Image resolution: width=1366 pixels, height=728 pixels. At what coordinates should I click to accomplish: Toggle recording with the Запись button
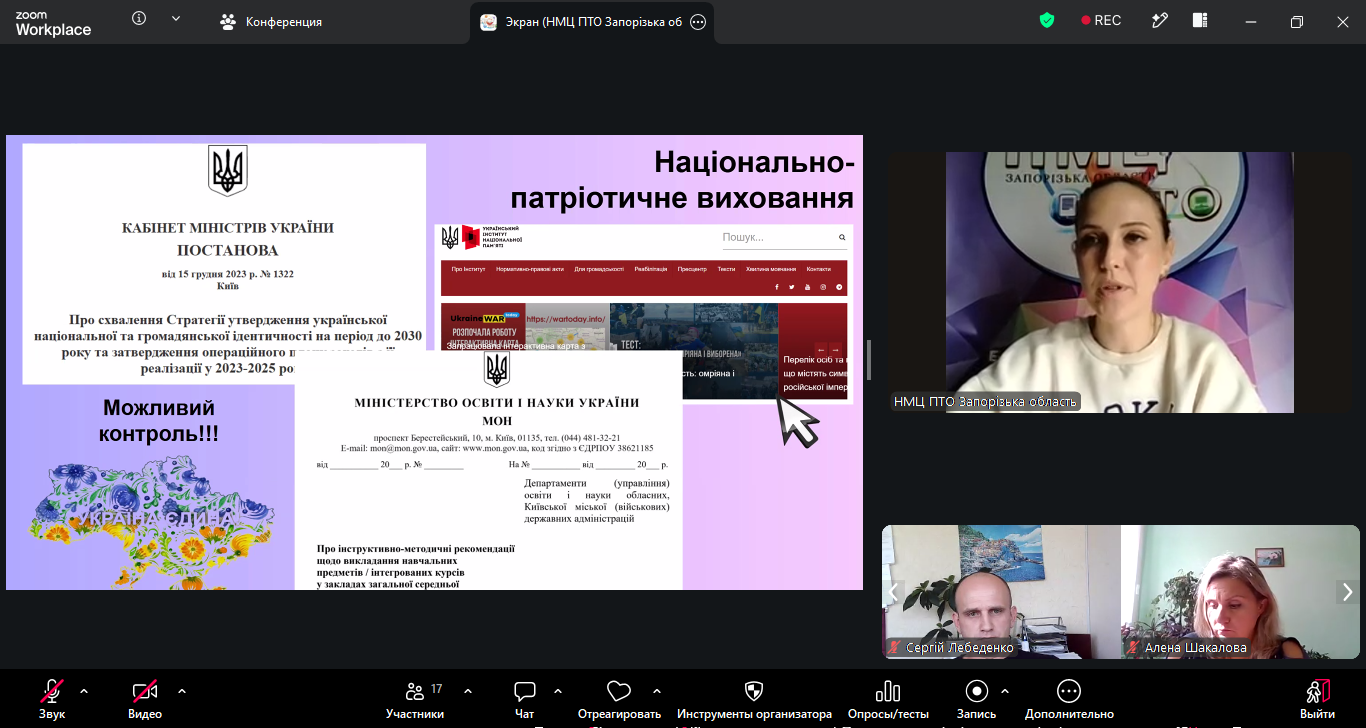click(976, 699)
